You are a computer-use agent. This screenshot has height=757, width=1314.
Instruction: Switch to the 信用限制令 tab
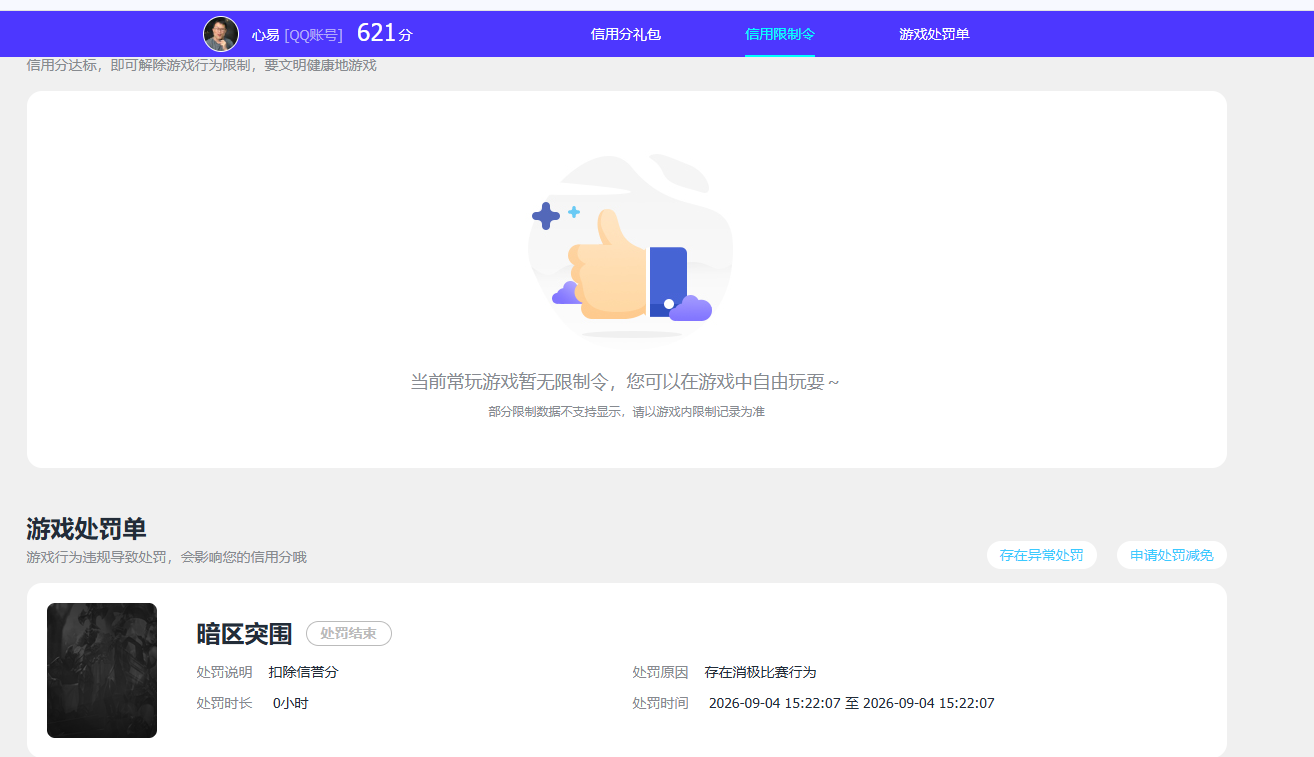(x=780, y=34)
